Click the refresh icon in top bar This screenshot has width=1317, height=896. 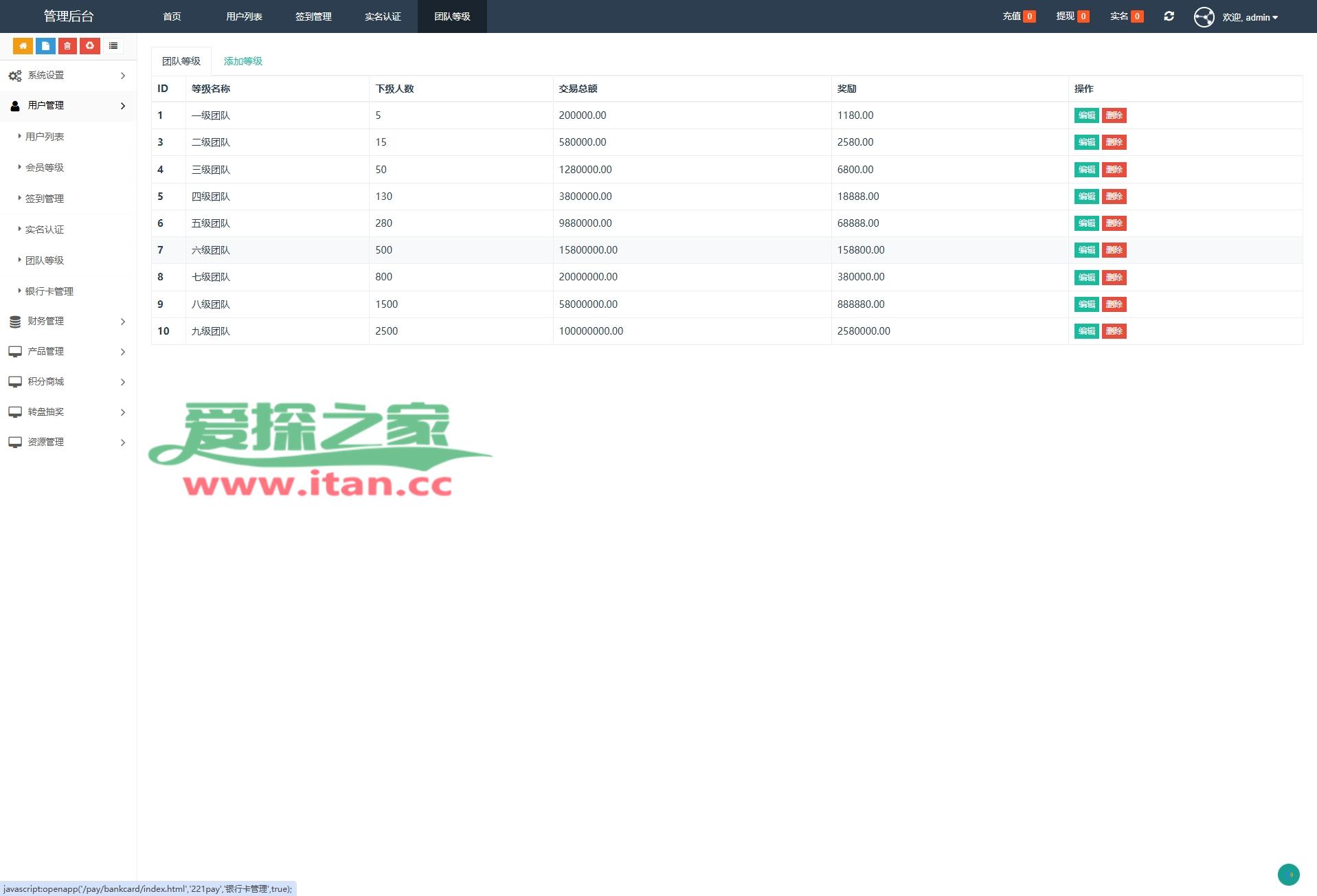pos(1169,16)
